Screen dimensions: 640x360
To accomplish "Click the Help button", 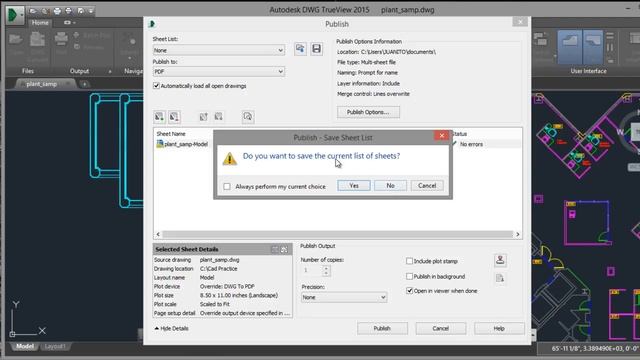I will point(499,328).
